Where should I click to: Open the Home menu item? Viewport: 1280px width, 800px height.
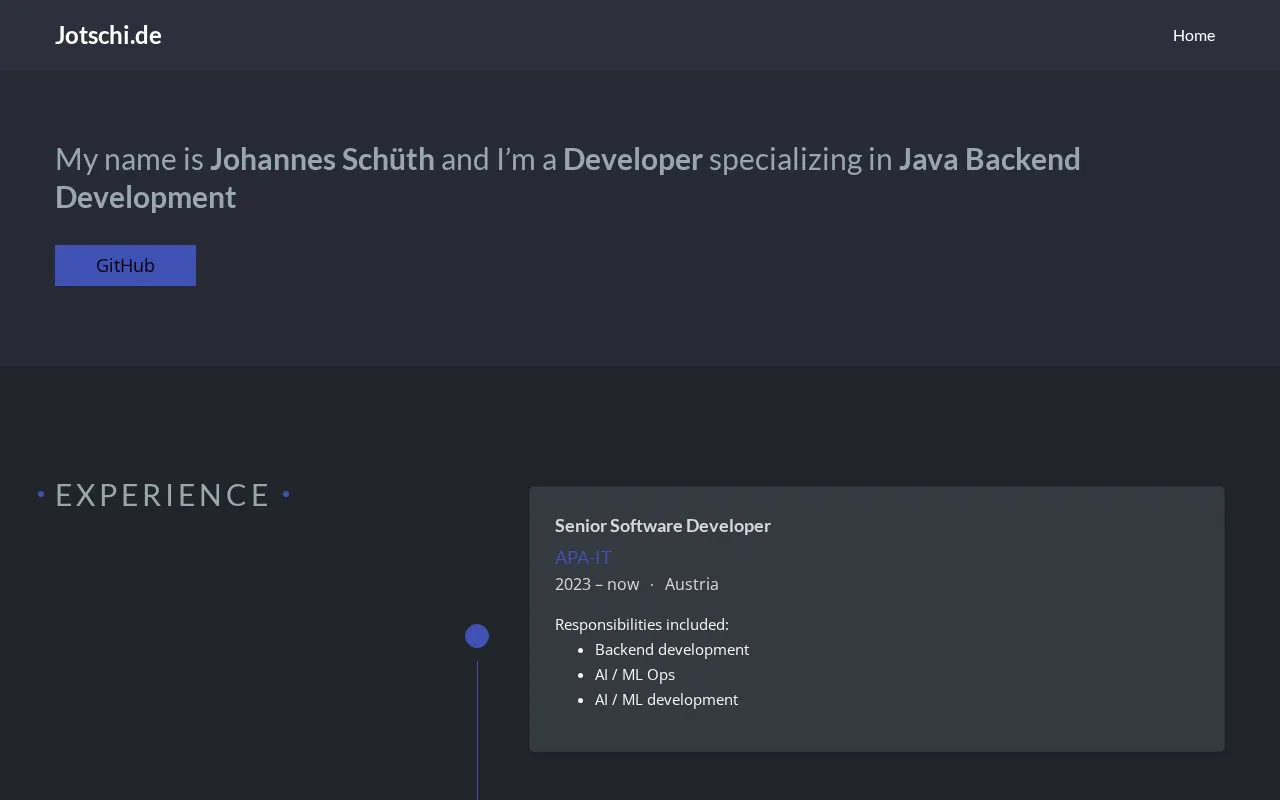tap(1194, 35)
